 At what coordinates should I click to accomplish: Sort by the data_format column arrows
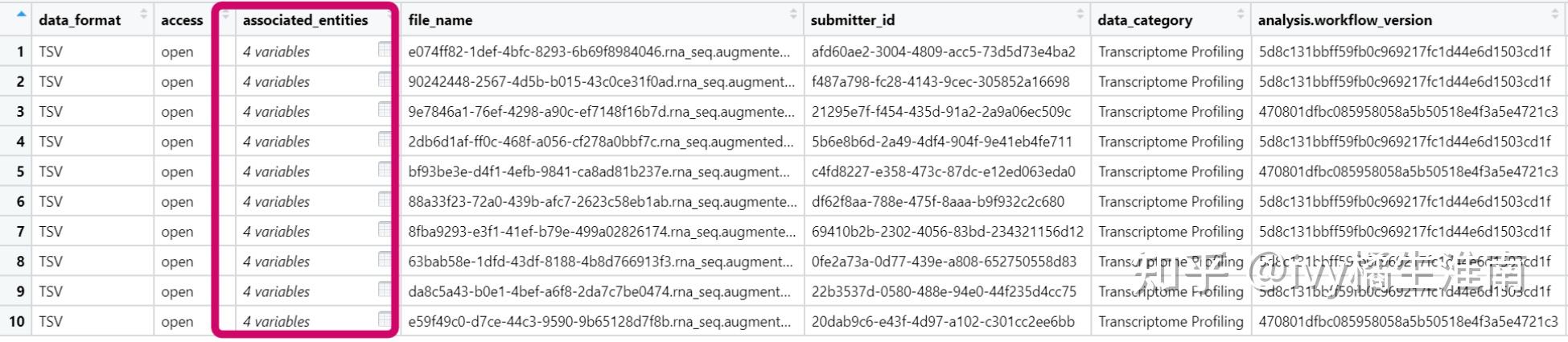144,14
